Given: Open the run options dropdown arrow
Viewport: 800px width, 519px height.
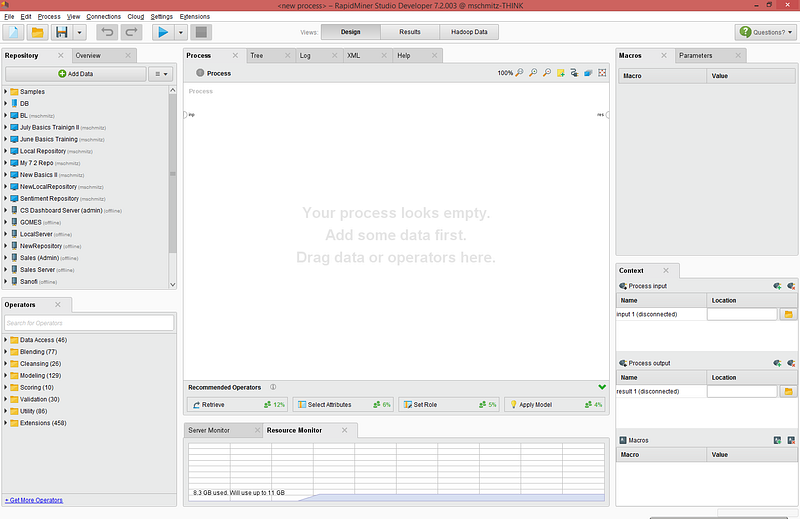Looking at the screenshot, I should click(x=181, y=32).
